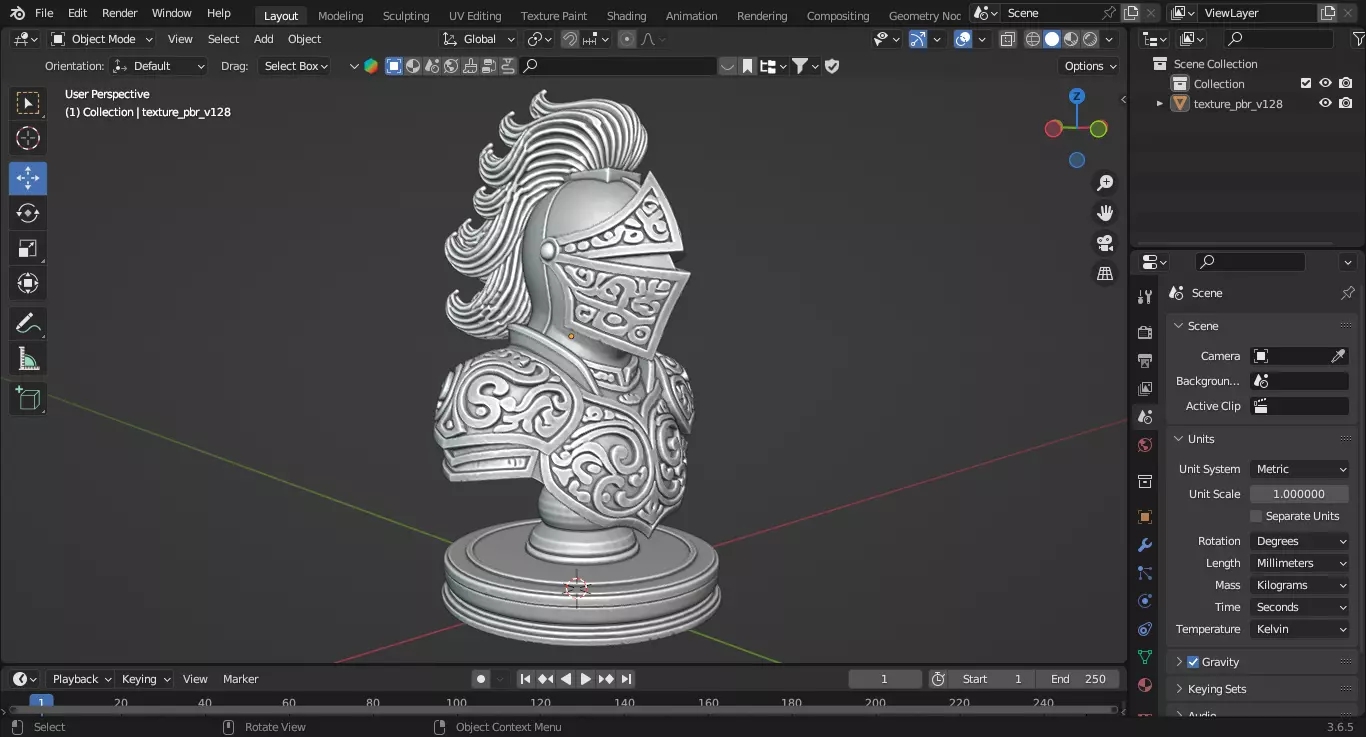Open the Tool properties tab

click(x=1145, y=297)
